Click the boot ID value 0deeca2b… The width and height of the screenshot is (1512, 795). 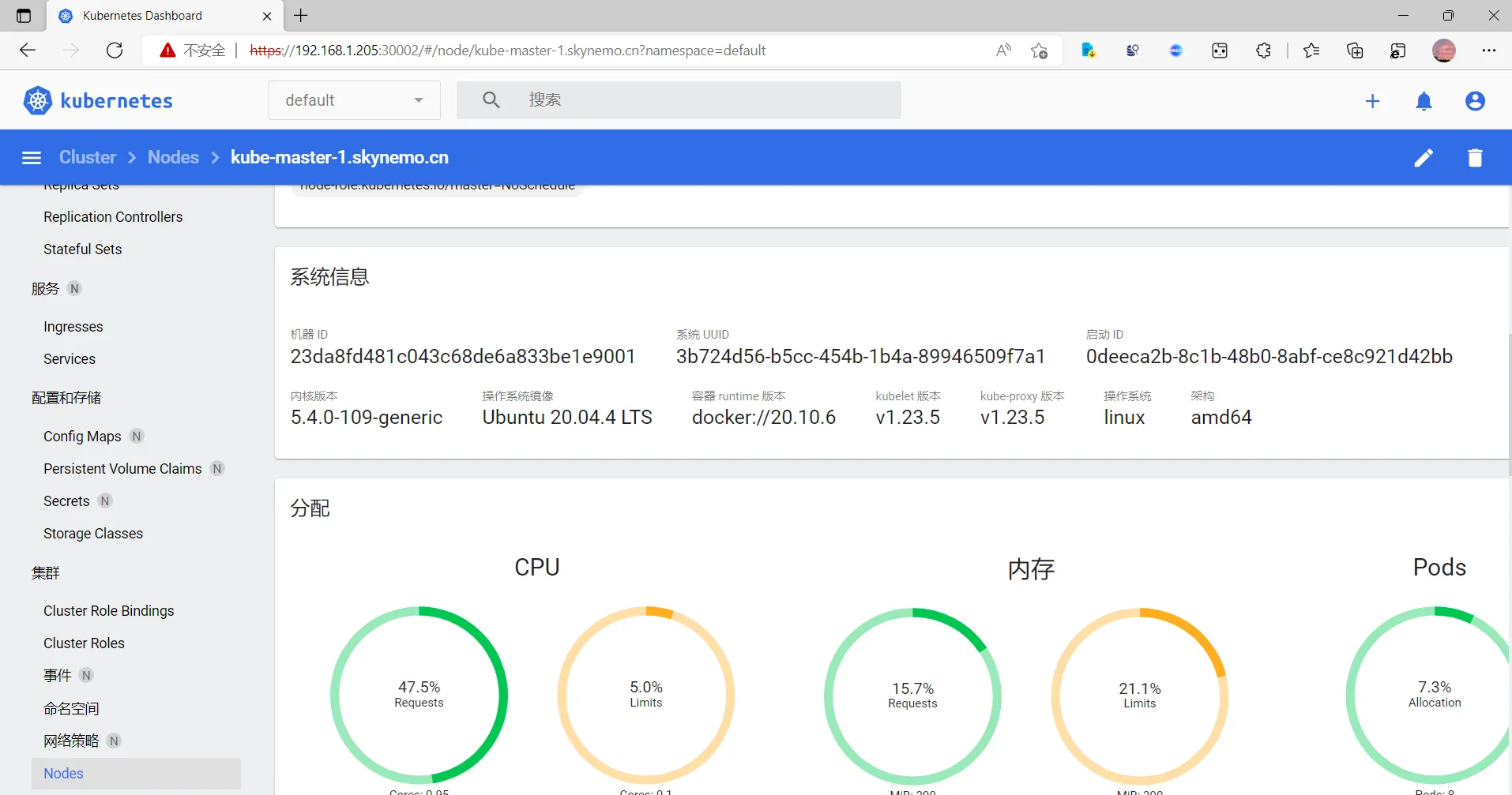(x=1269, y=357)
